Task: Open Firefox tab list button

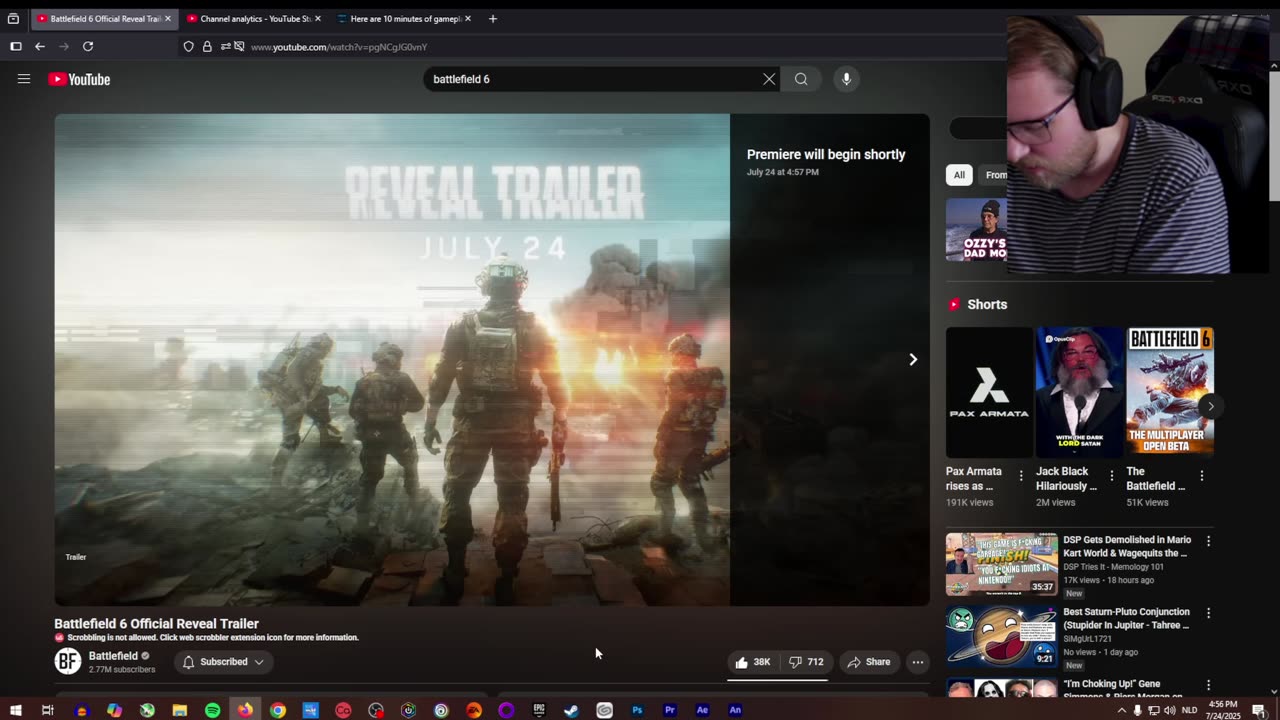Action: click(13, 18)
